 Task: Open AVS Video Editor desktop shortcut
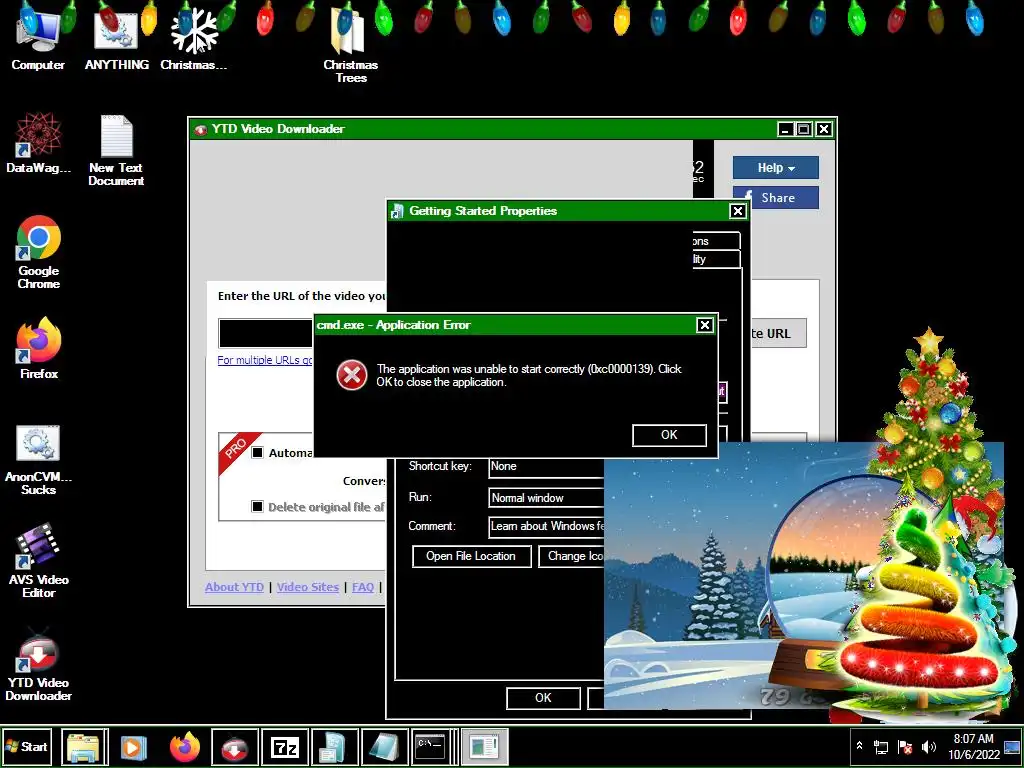pyautogui.click(x=39, y=560)
